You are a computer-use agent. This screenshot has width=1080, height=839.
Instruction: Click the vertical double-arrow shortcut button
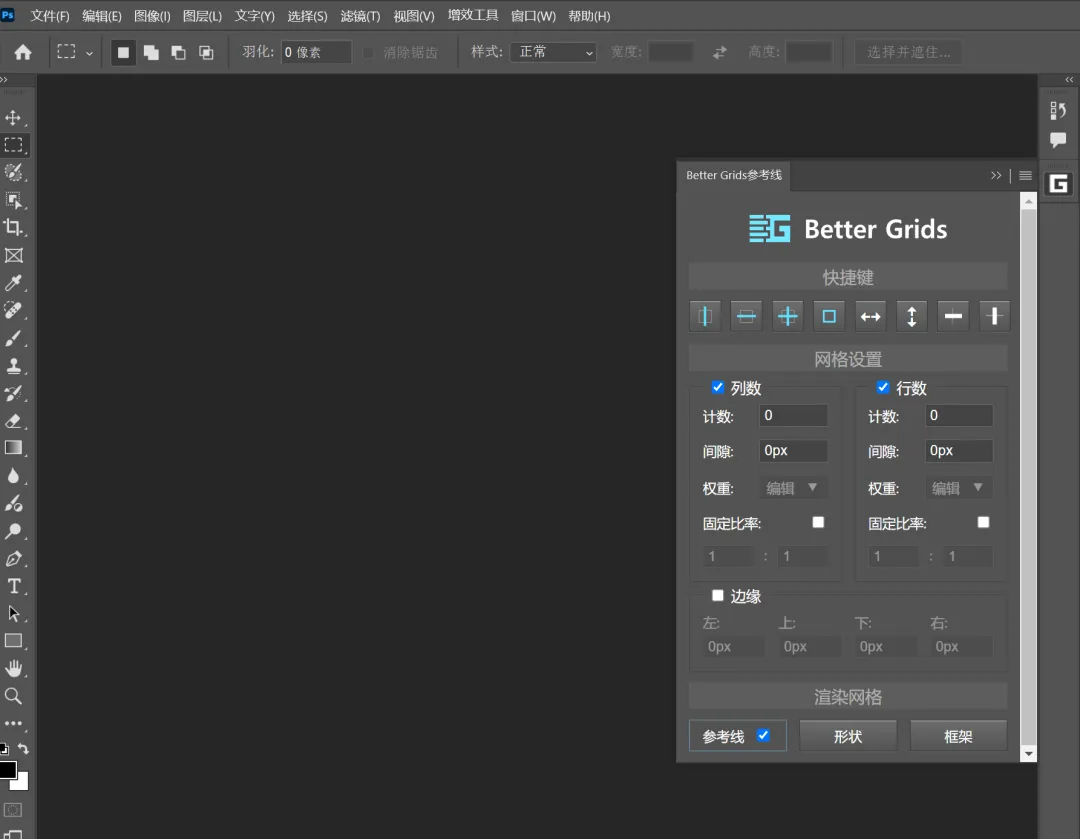point(912,316)
